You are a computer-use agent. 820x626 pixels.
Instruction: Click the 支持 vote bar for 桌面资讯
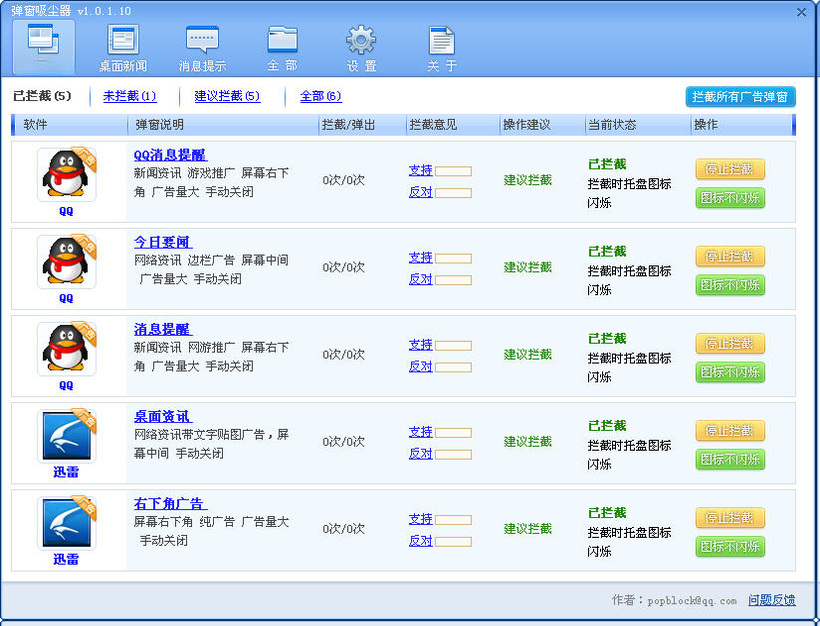[x=453, y=434]
